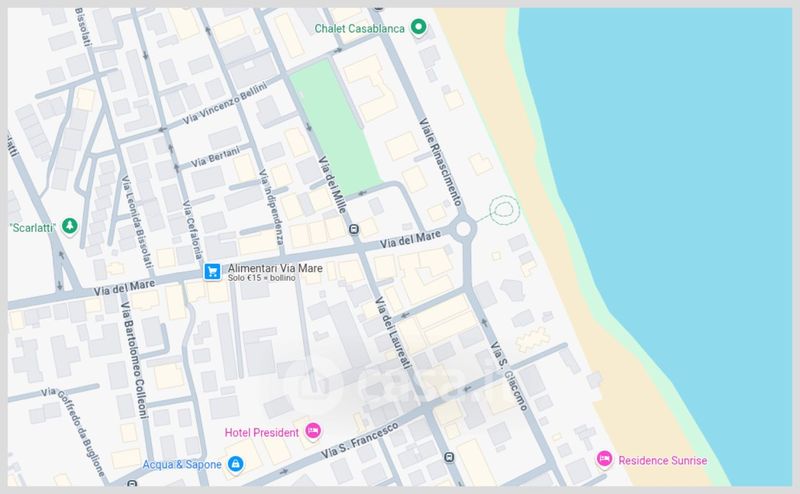Click bus stop icon on Via dei Mille
Viewport: 800px width, 494px height.
354,229
